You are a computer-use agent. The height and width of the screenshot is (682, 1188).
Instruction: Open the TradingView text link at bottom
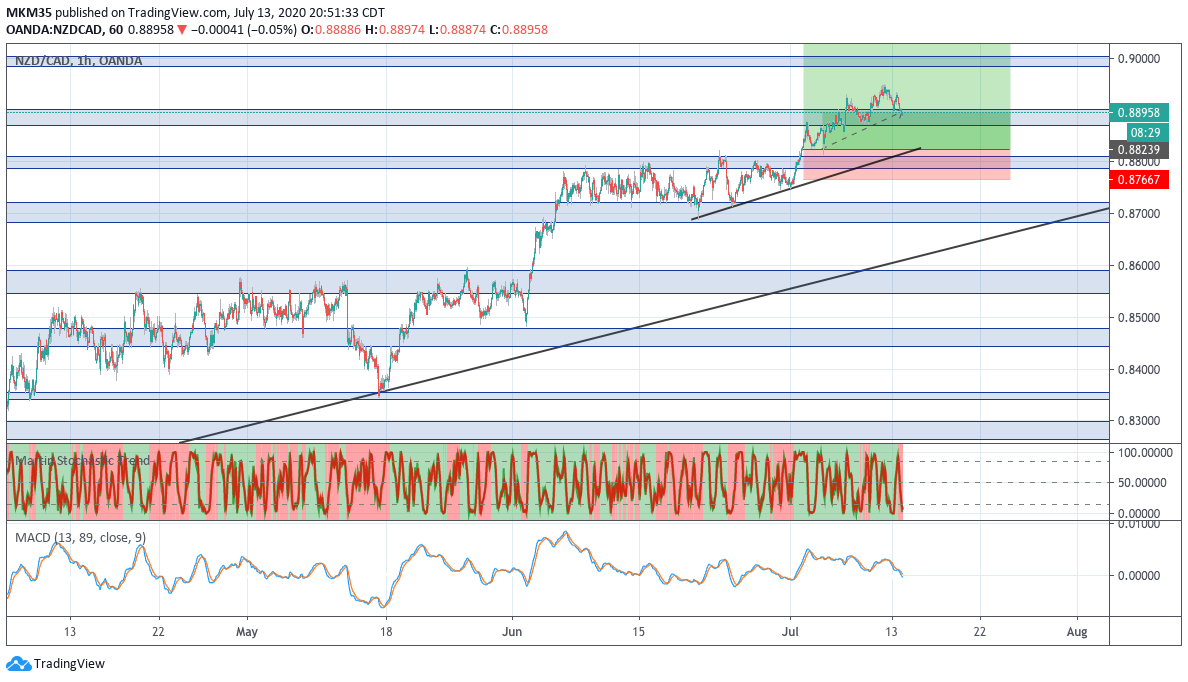pos(69,664)
